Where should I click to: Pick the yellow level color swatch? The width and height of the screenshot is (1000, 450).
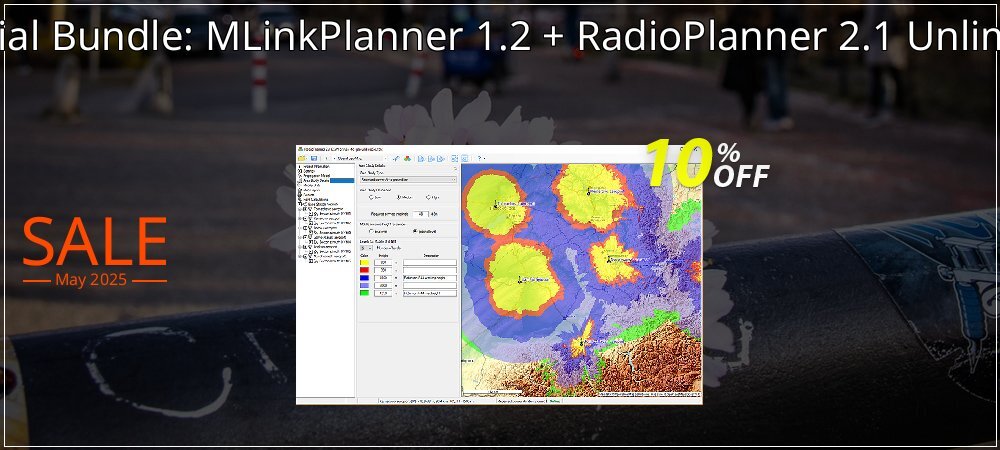364,263
